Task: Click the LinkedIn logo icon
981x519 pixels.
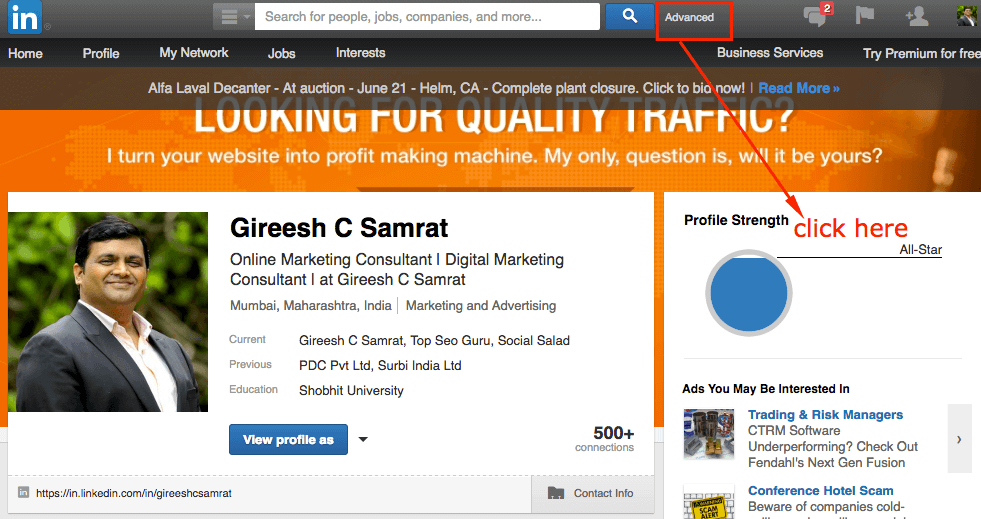Action: 25,17
